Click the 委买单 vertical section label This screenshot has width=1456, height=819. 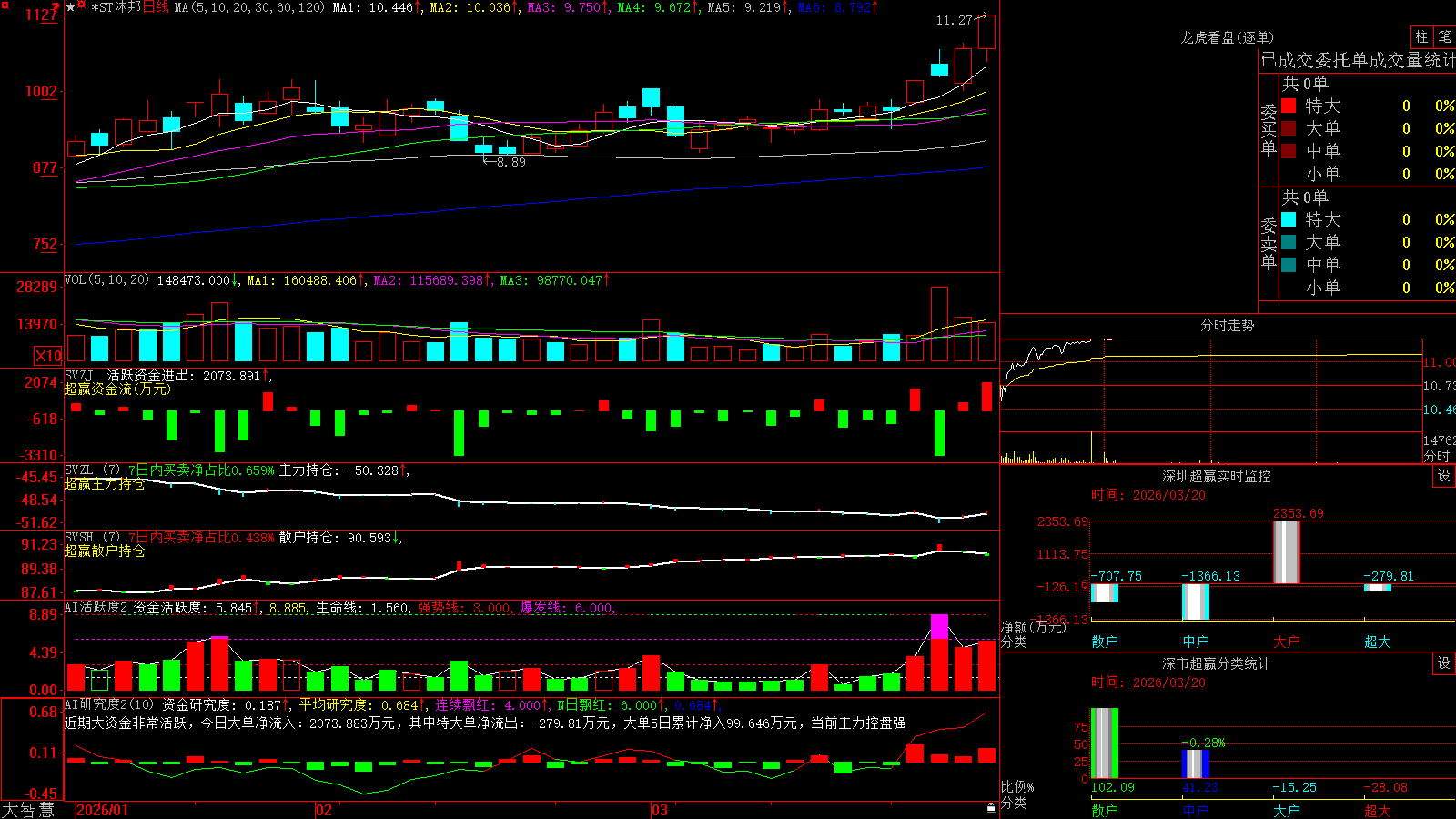tap(1269, 129)
